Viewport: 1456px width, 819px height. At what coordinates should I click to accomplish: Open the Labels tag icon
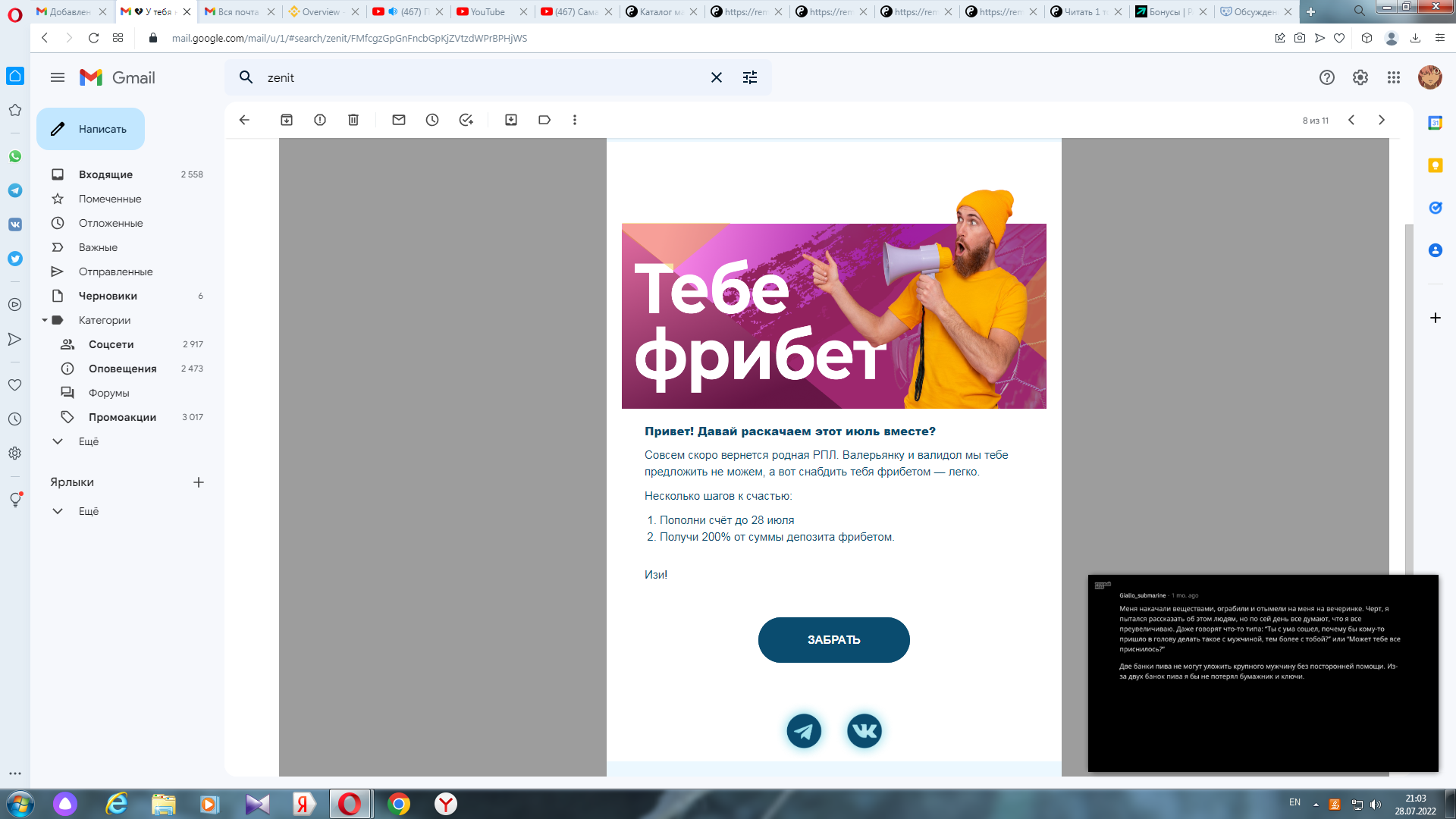[x=544, y=120]
